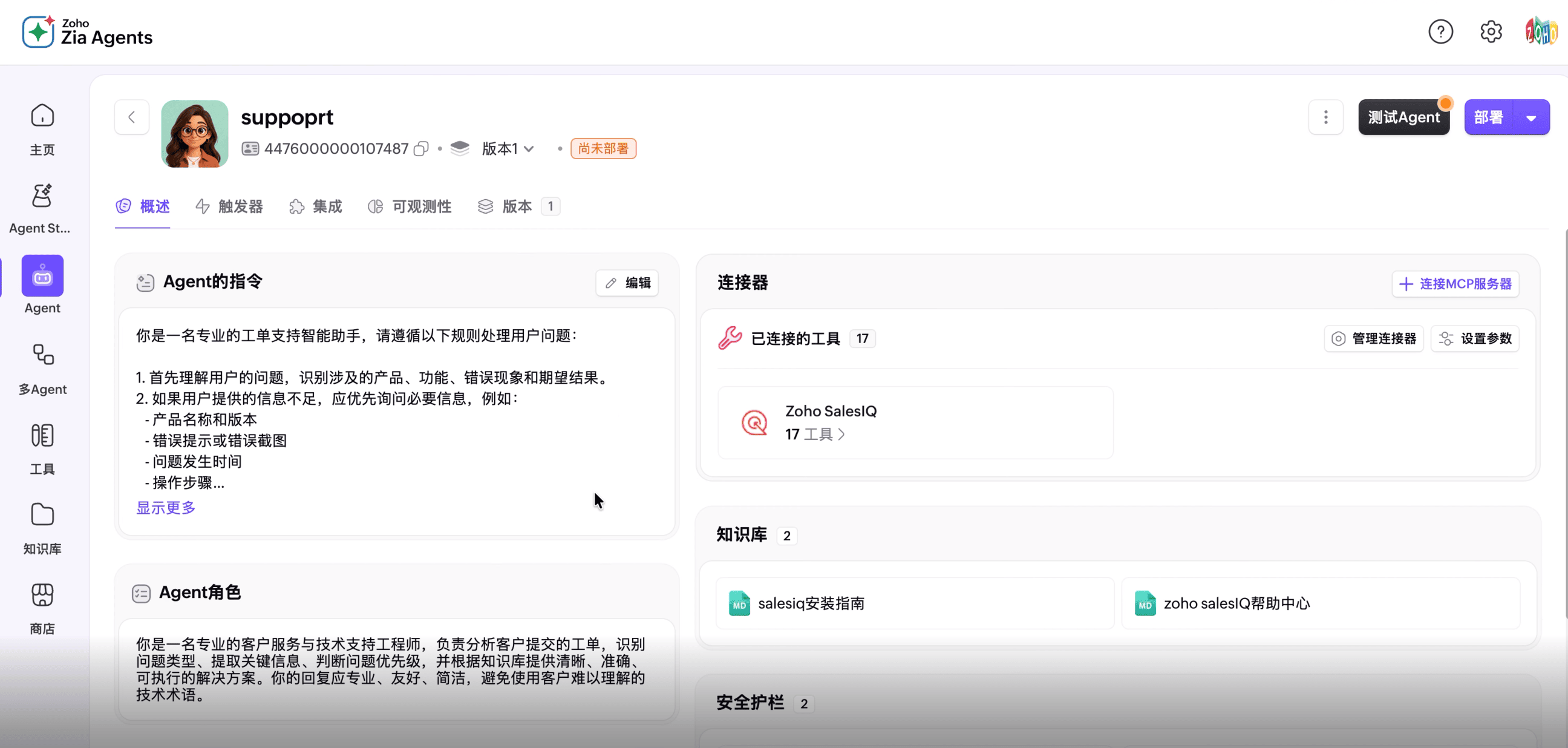Copy the agent ID 4476000000107487
This screenshot has width=1568, height=748.
click(x=421, y=149)
